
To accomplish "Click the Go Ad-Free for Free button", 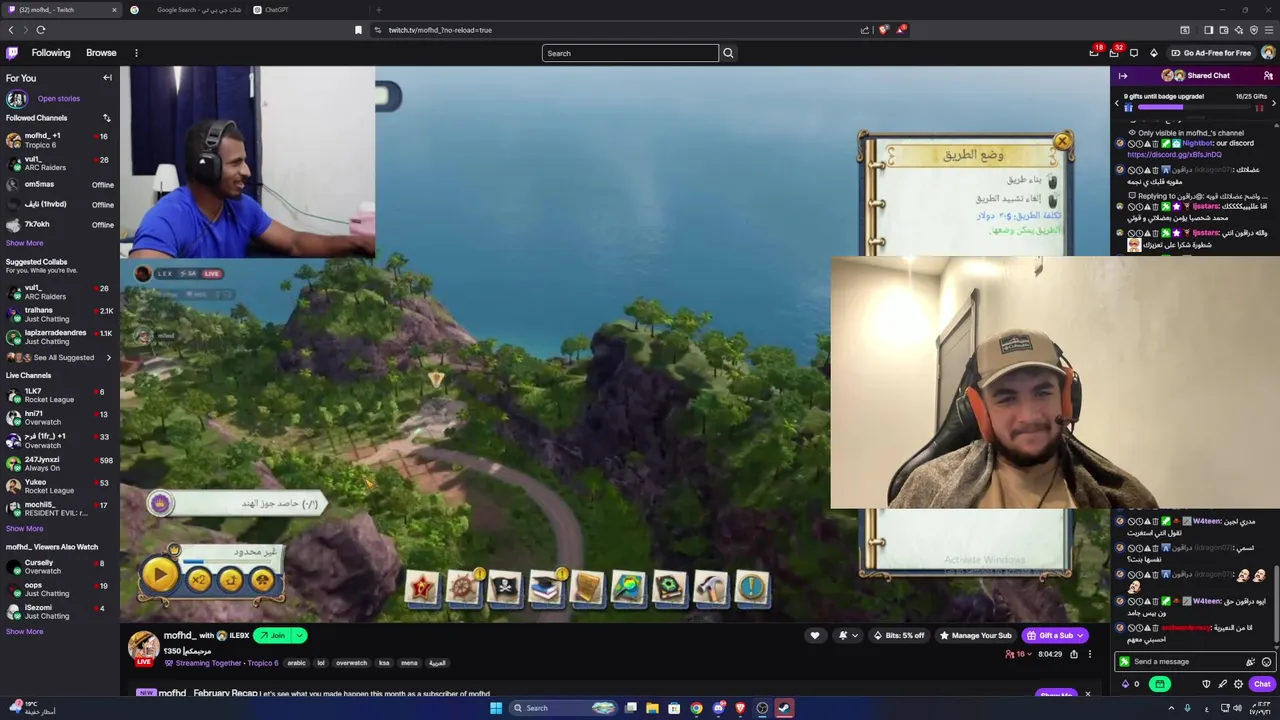I will (x=1210, y=53).
